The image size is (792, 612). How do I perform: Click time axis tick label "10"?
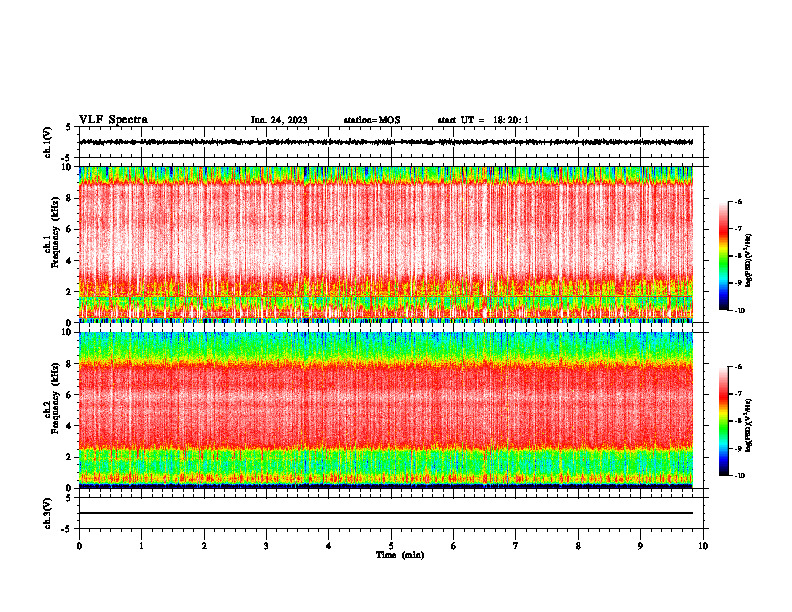[703, 546]
